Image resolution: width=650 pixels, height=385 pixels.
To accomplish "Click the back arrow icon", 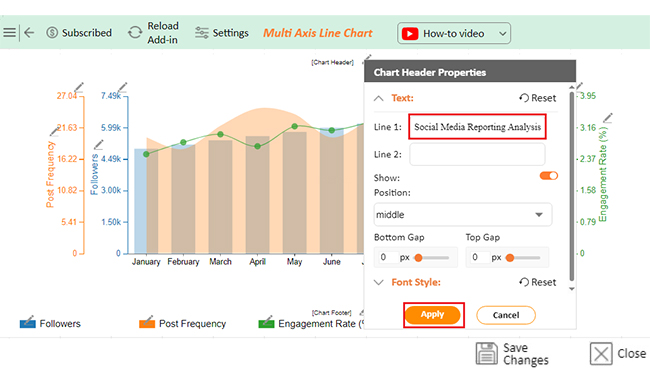I will point(29,32).
